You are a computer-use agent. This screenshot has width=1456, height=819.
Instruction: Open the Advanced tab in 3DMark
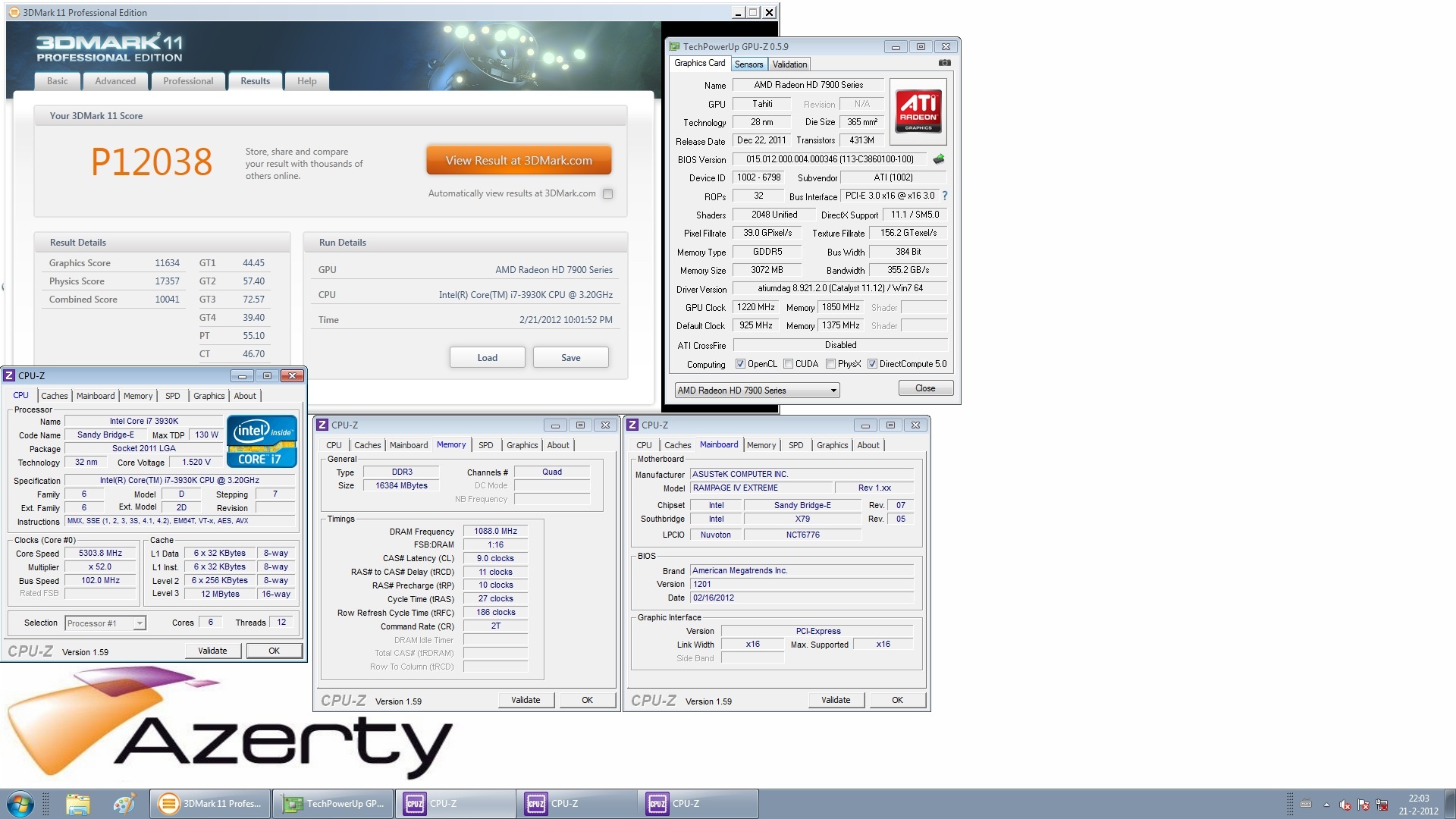point(115,81)
